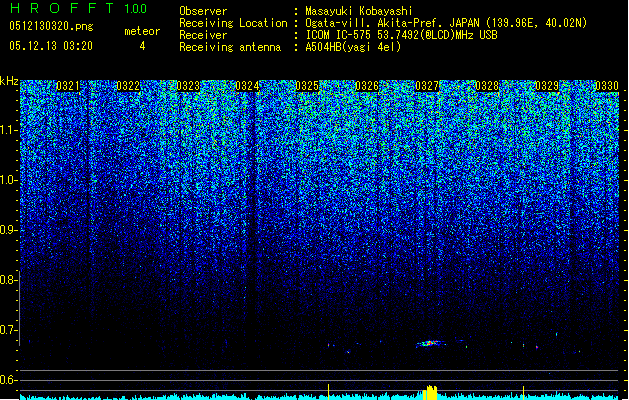Click the observer name Masayuki Kobayashi
Viewport: 629px width, 400px height.
point(359,11)
